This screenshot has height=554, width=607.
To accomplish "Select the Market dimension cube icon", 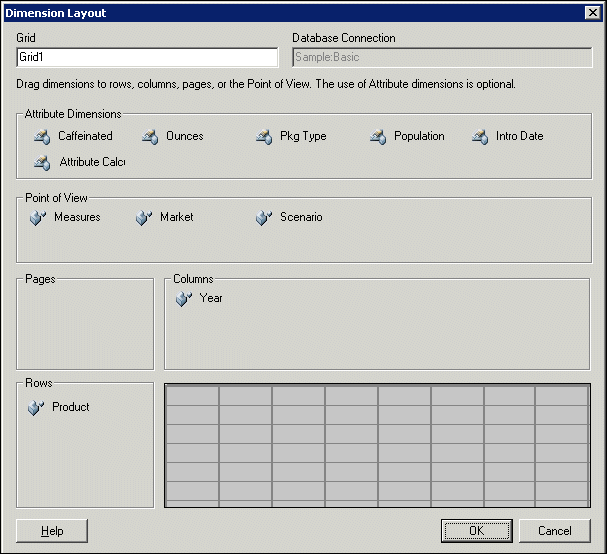I will click(144, 218).
